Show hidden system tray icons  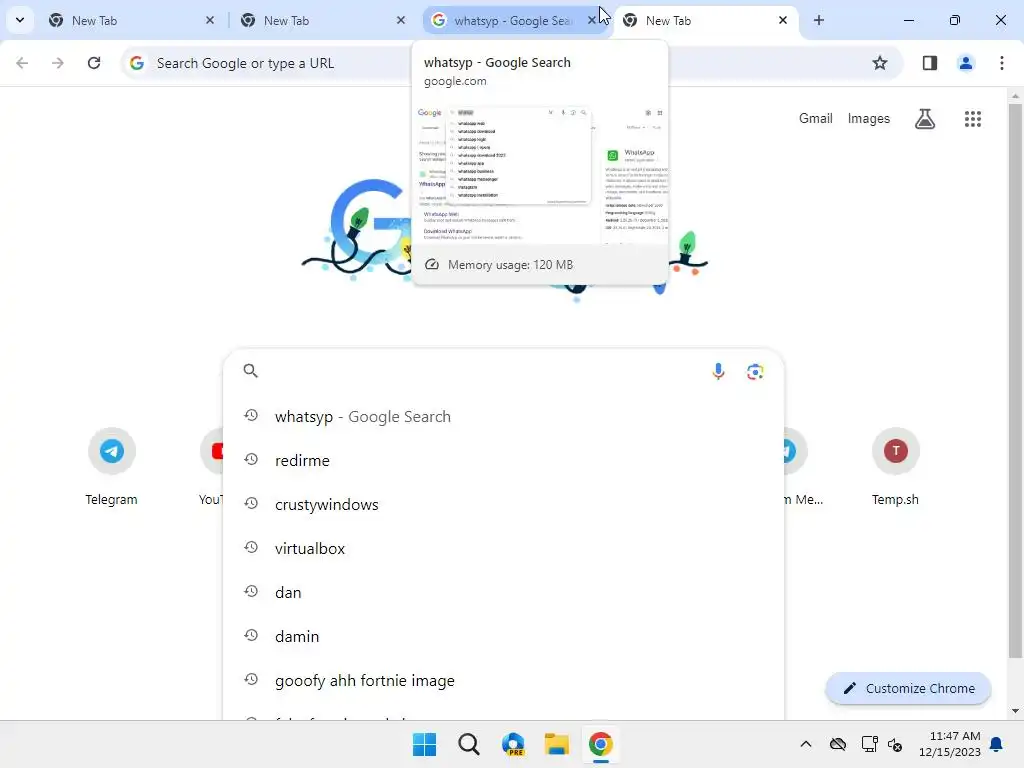pos(806,744)
